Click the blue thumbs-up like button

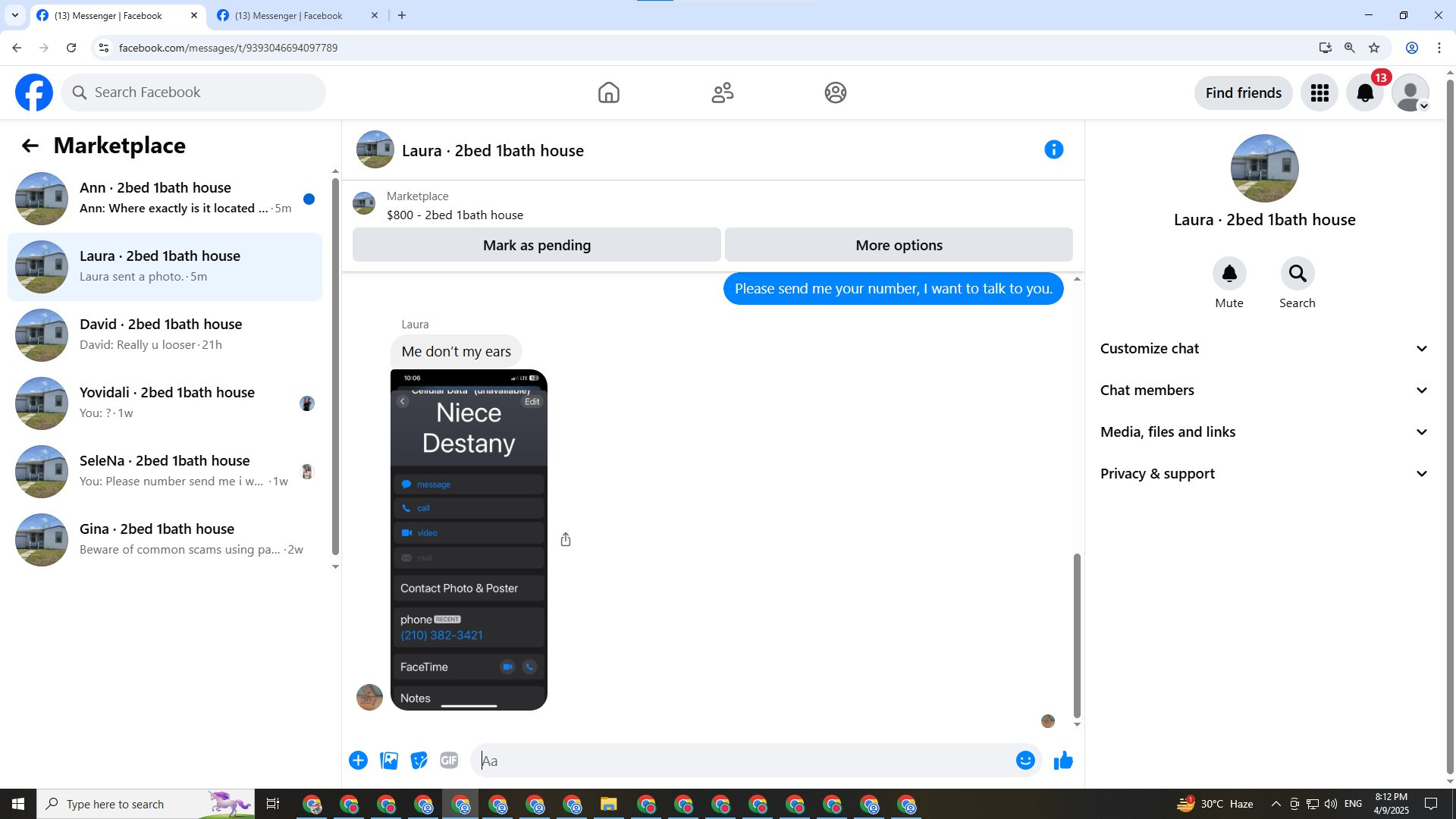[1063, 761]
